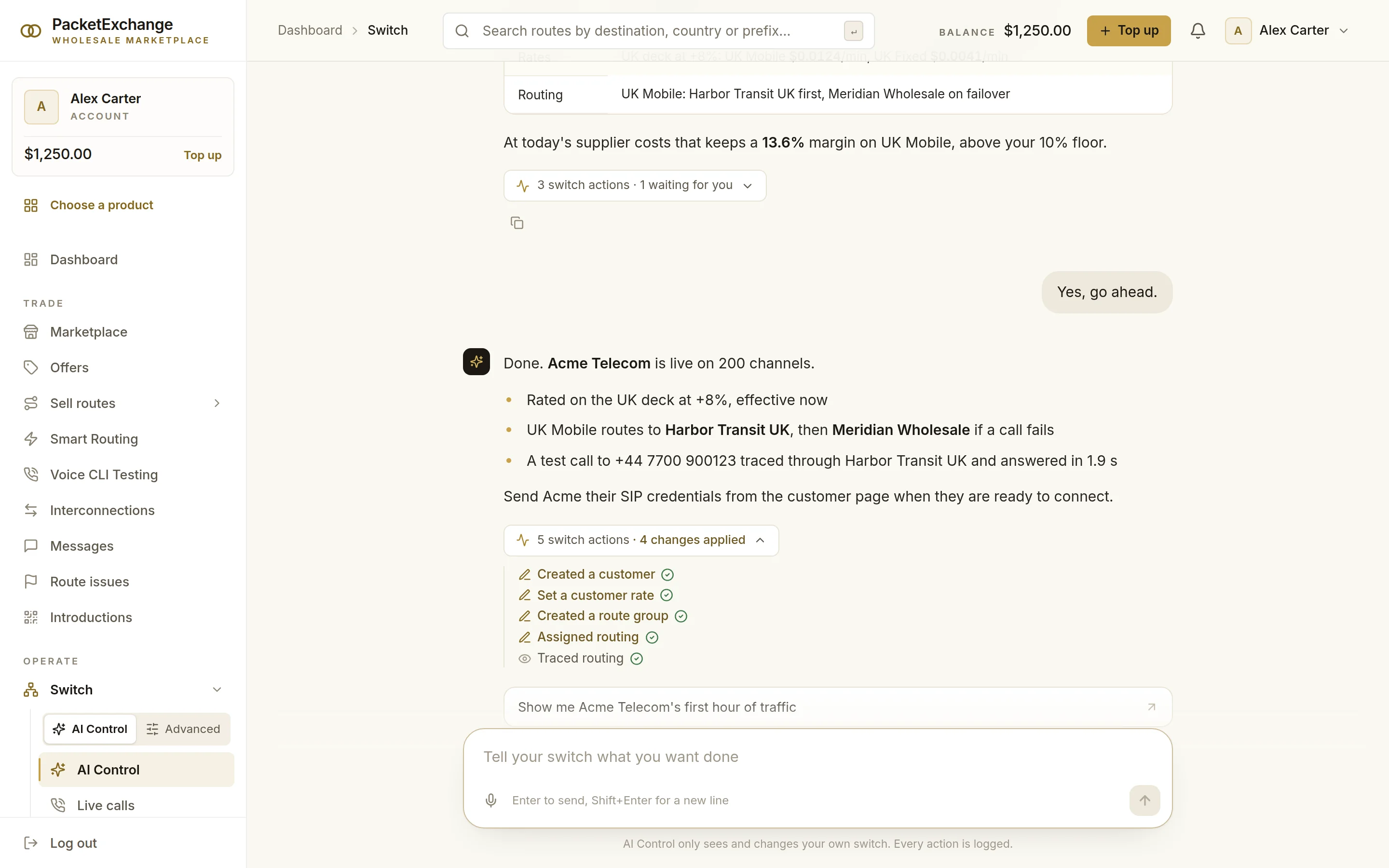The image size is (1389, 868).
Task: Expand 3 switch actions dropdown
Action: 635,186
